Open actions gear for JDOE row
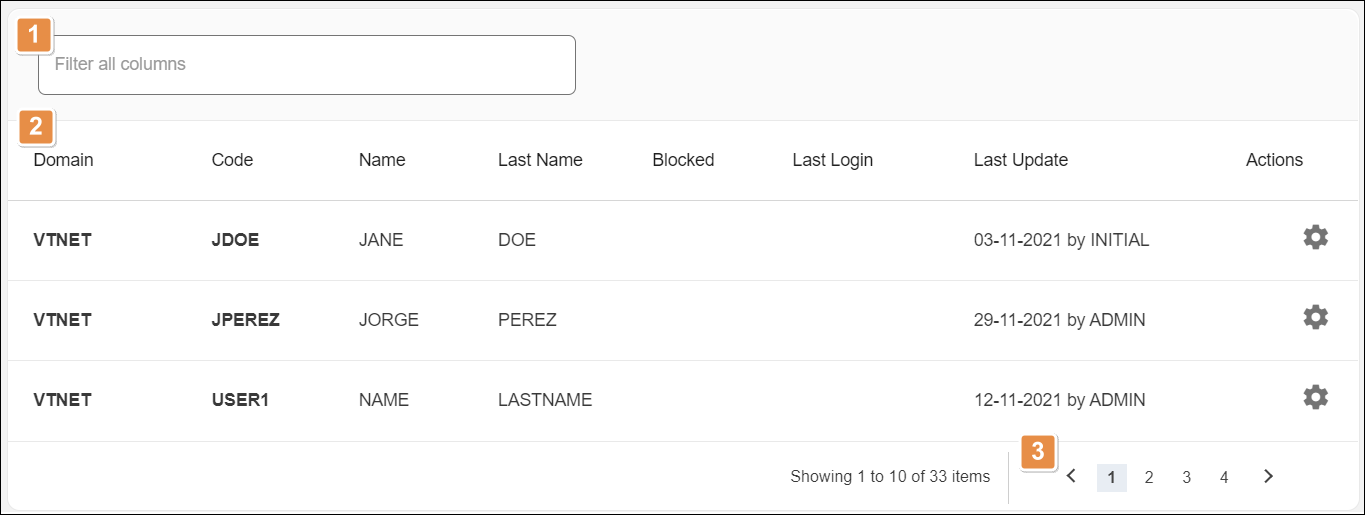 click(x=1315, y=238)
